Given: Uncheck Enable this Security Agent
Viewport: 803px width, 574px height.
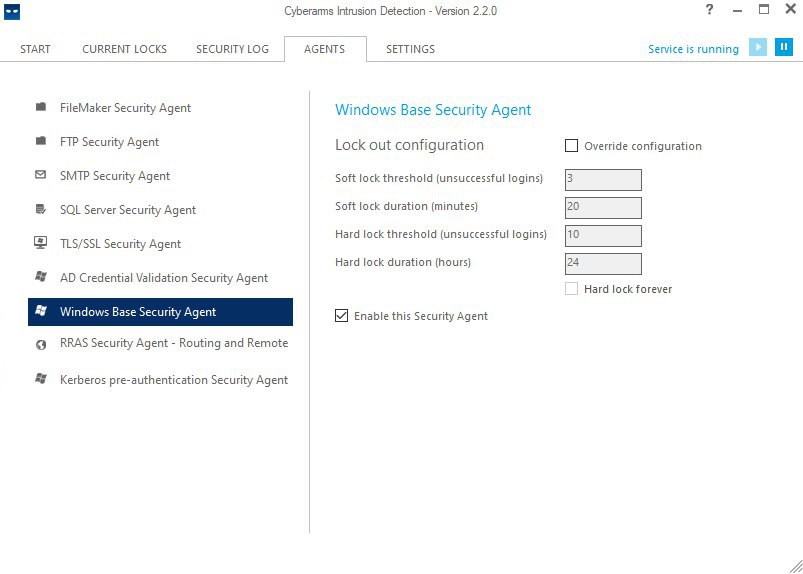Looking at the screenshot, I should 341,315.
